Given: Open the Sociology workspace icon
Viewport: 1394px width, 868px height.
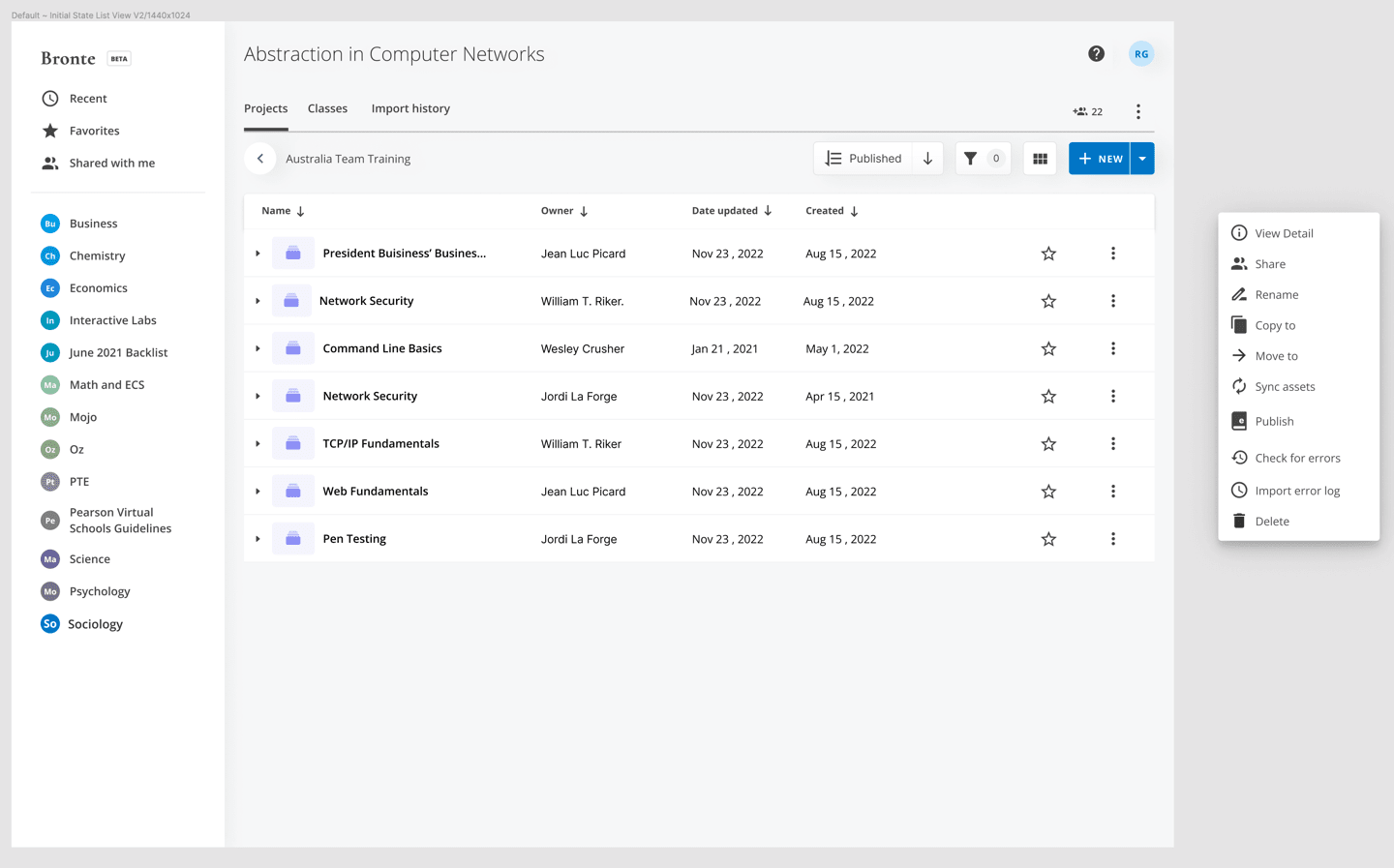Looking at the screenshot, I should 49,624.
